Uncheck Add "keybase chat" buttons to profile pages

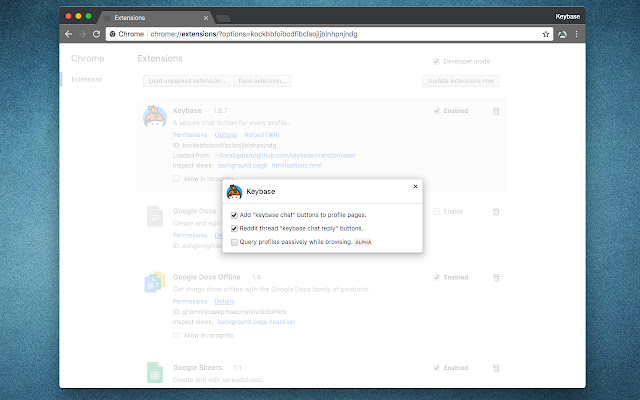click(x=234, y=216)
